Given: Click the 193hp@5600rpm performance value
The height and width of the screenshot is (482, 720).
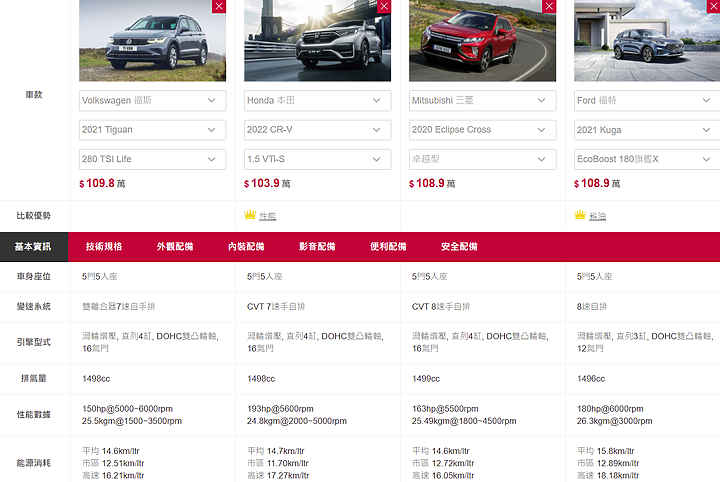Looking at the screenshot, I should tap(280, 409).
